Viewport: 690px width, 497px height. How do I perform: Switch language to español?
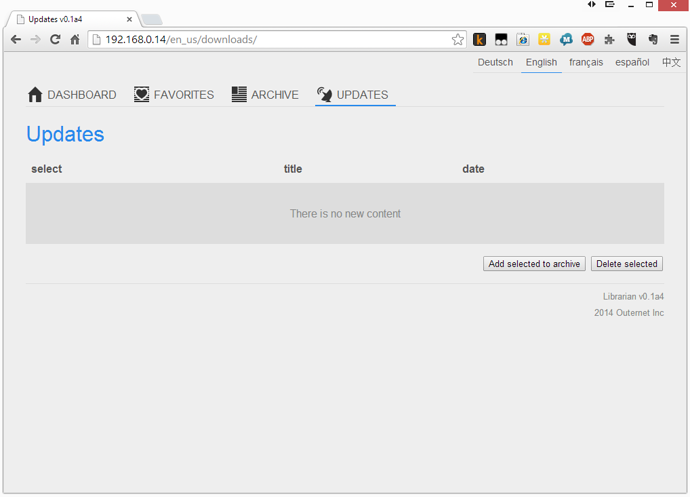point(632,62)
